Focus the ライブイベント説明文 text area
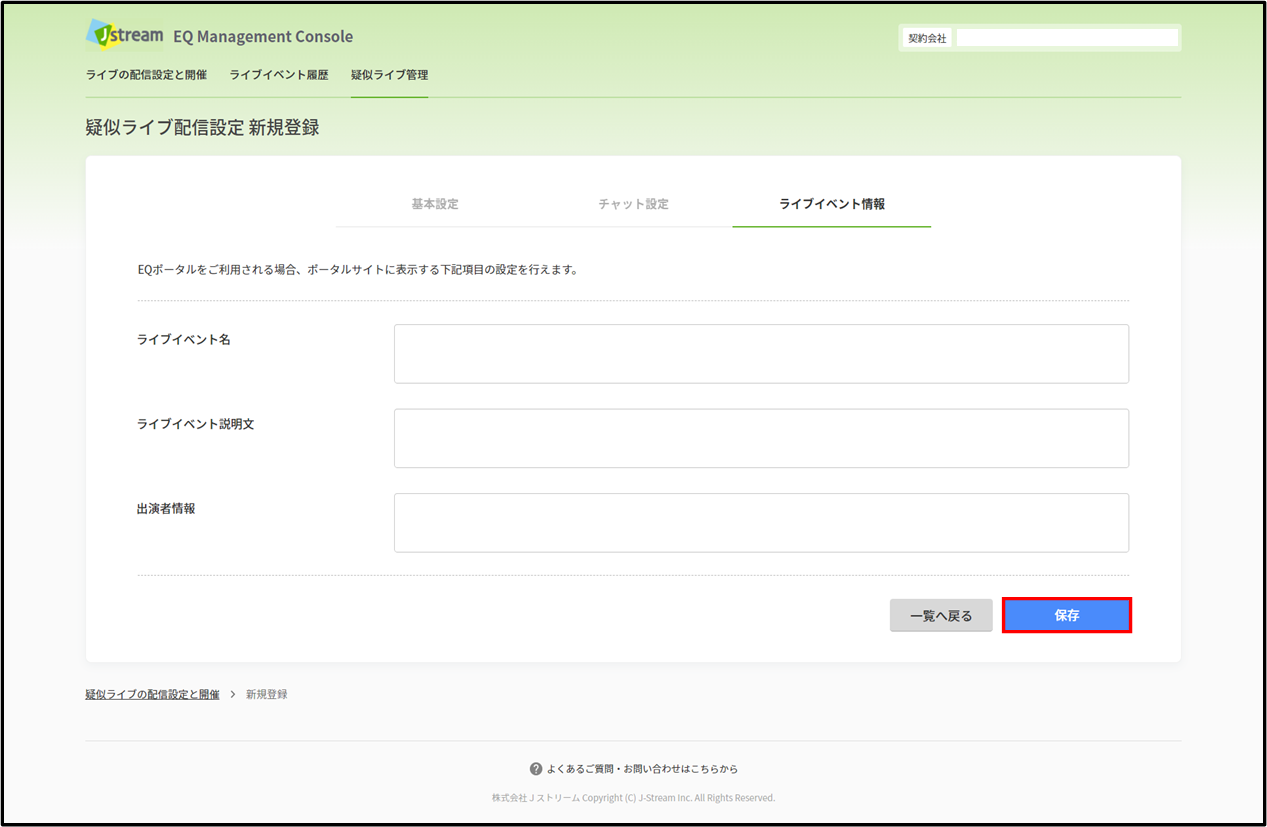The width and height of the screenshot is (1267, 827). click(761, 438)
